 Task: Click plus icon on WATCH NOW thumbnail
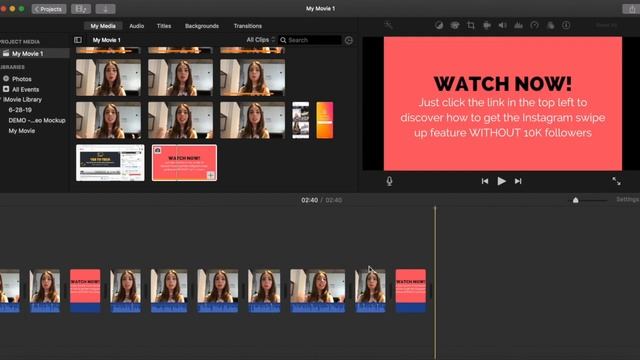pos(211,176)
